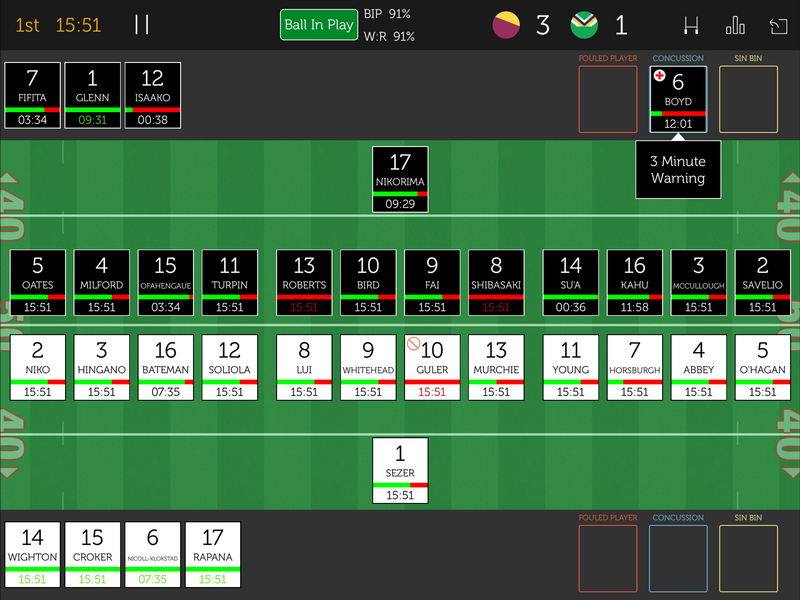The height and width of the screenshot is (600, 800).
Task: Dismiss the 3 Minute Warning popup
Action: pos(678,169)
